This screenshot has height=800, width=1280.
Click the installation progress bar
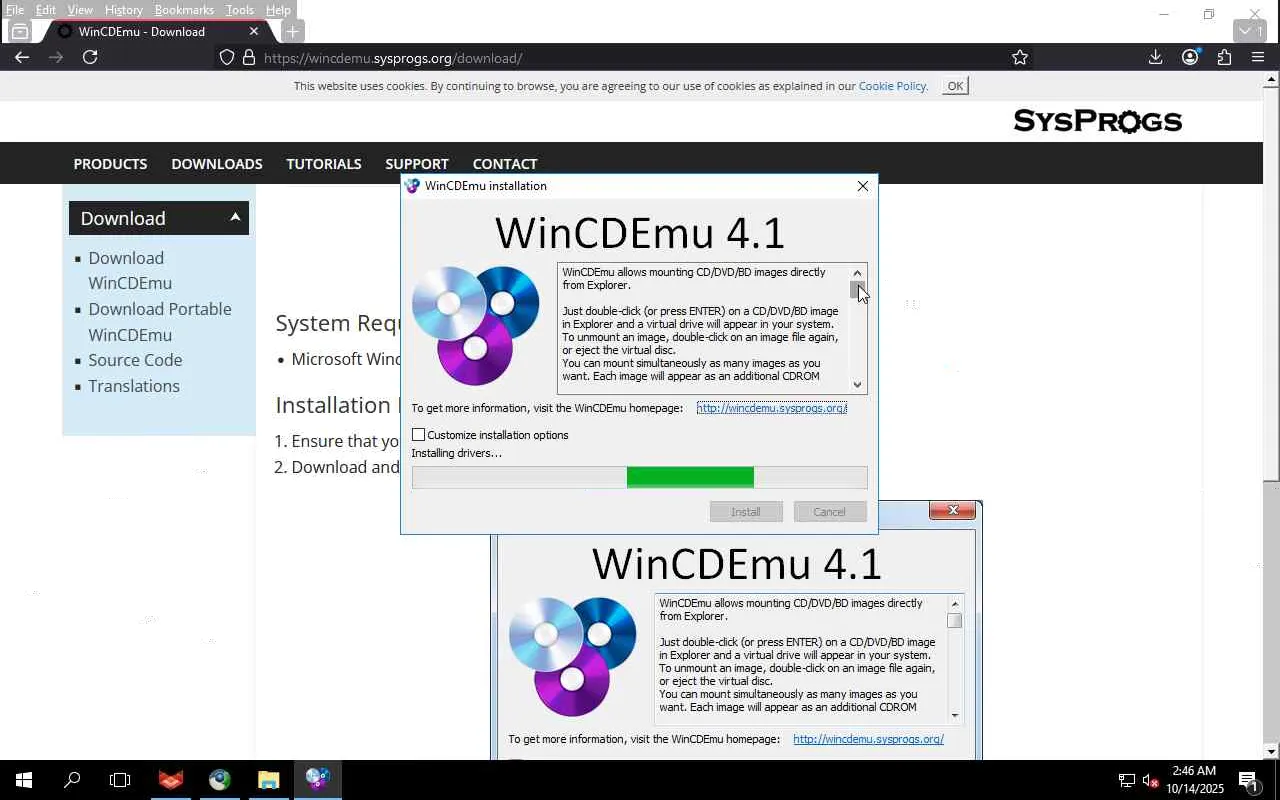[x=640, y=478]
